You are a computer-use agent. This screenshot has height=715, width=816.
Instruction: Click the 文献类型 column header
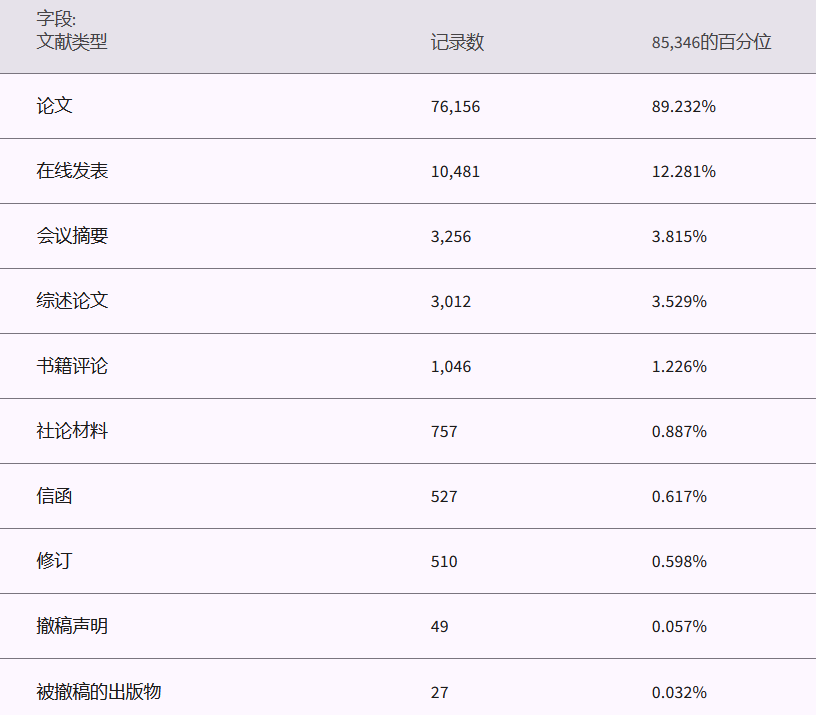(72, 42)
